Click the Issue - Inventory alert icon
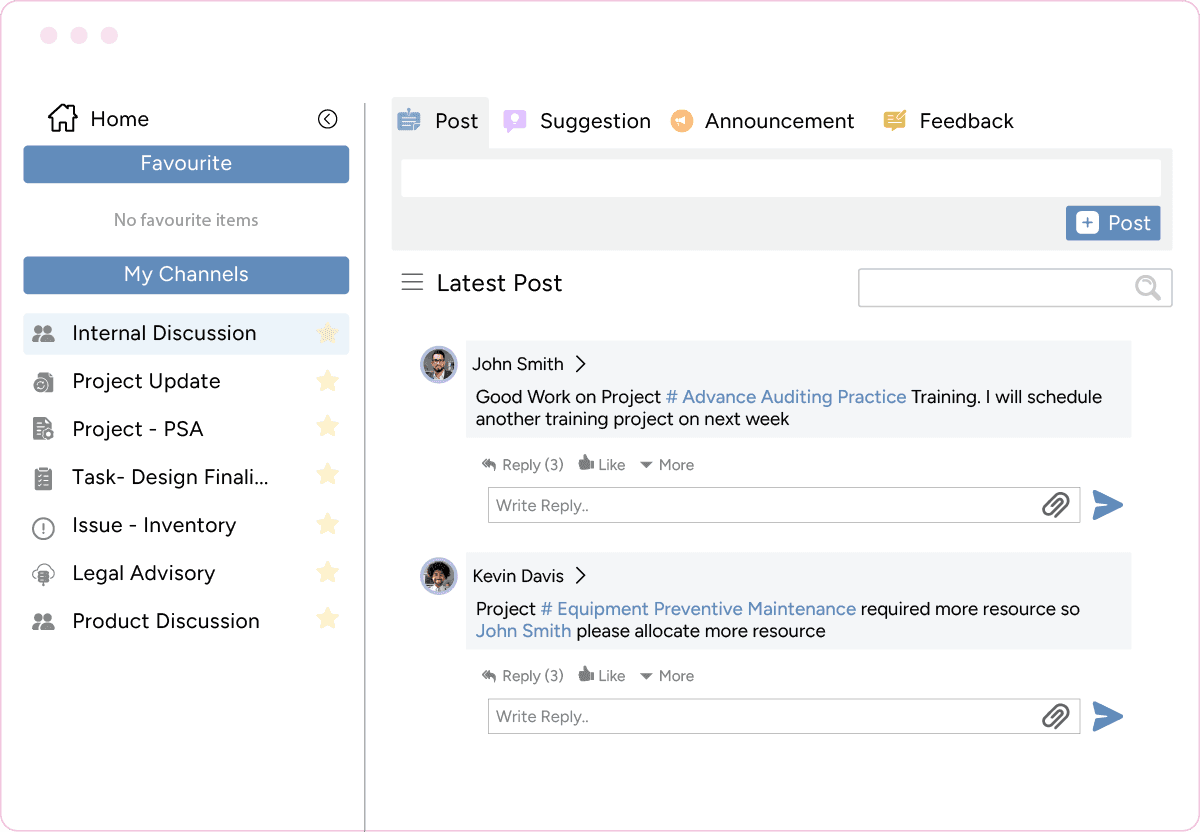This screenshot has height=832, width=1200. click(x=42, y=525)
